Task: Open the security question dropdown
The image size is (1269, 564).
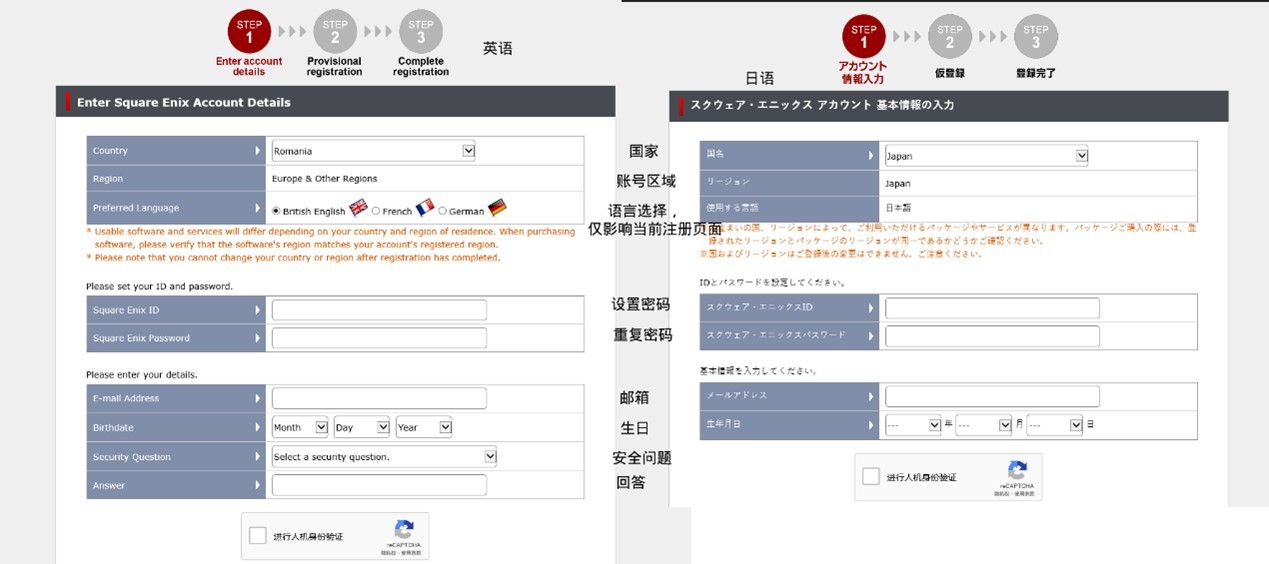Action: tap(384, 457)
